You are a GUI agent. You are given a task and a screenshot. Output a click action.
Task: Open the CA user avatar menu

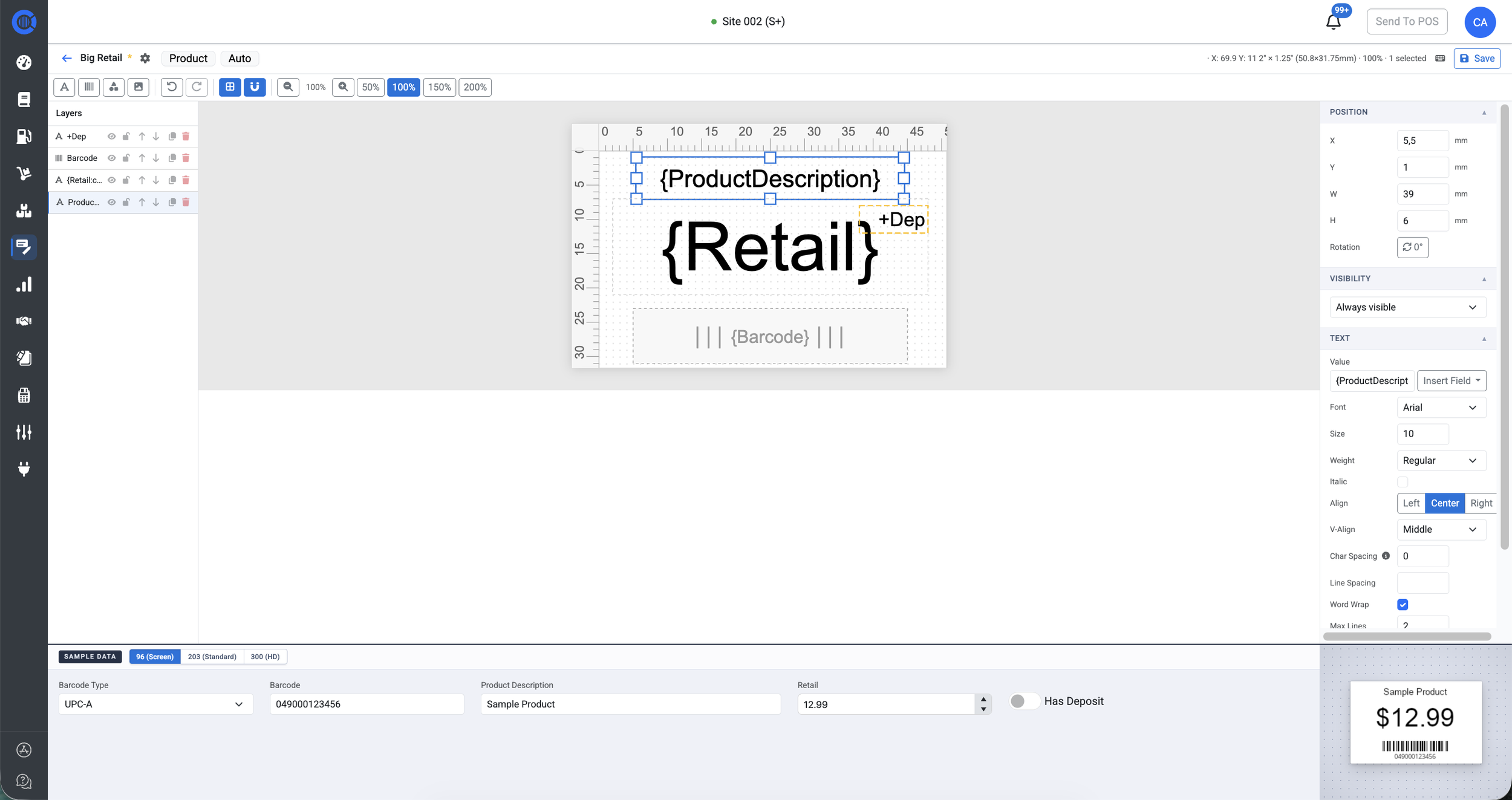coord(1480,22)
